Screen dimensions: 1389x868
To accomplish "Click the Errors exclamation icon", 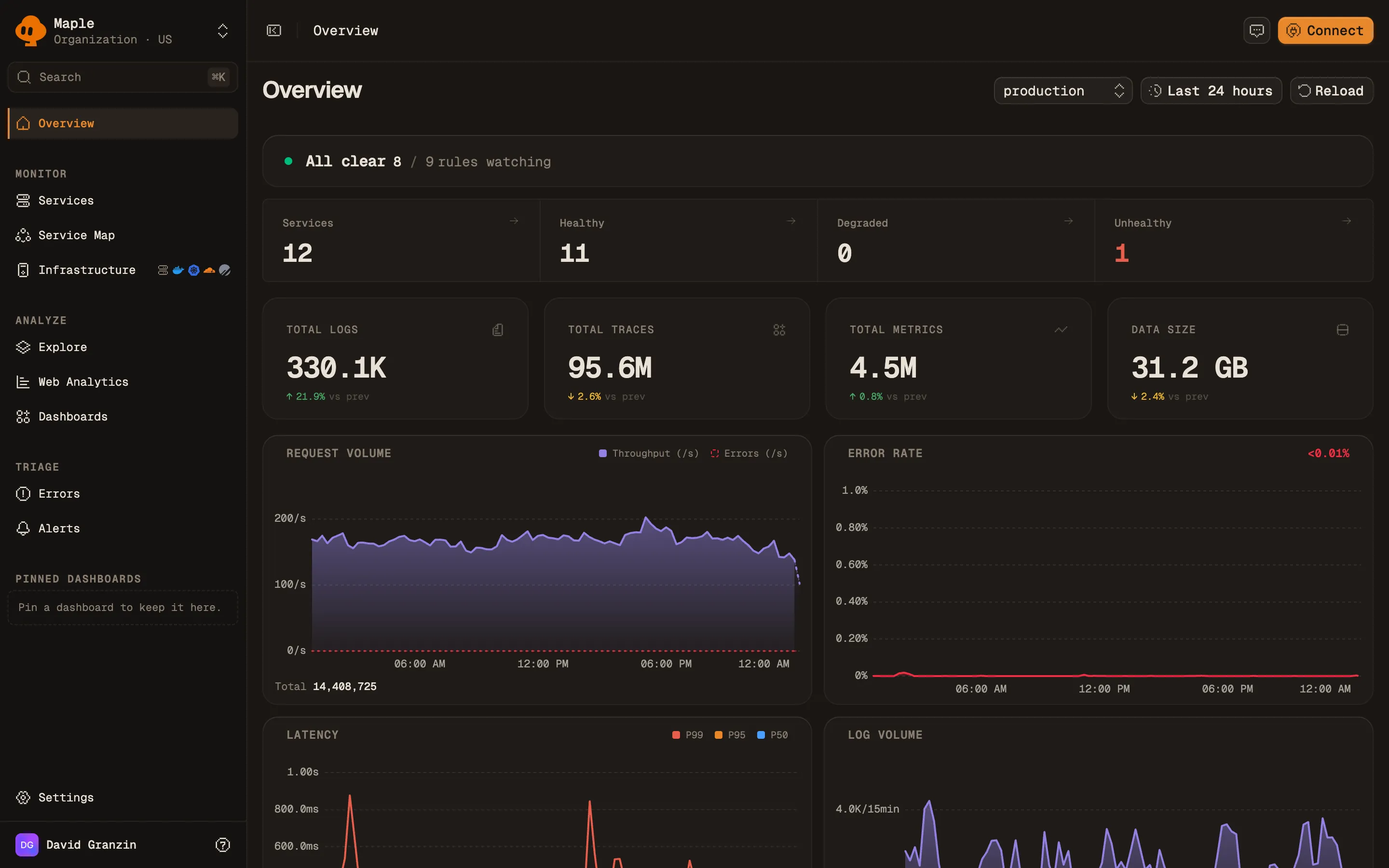I will pos(23,494).
